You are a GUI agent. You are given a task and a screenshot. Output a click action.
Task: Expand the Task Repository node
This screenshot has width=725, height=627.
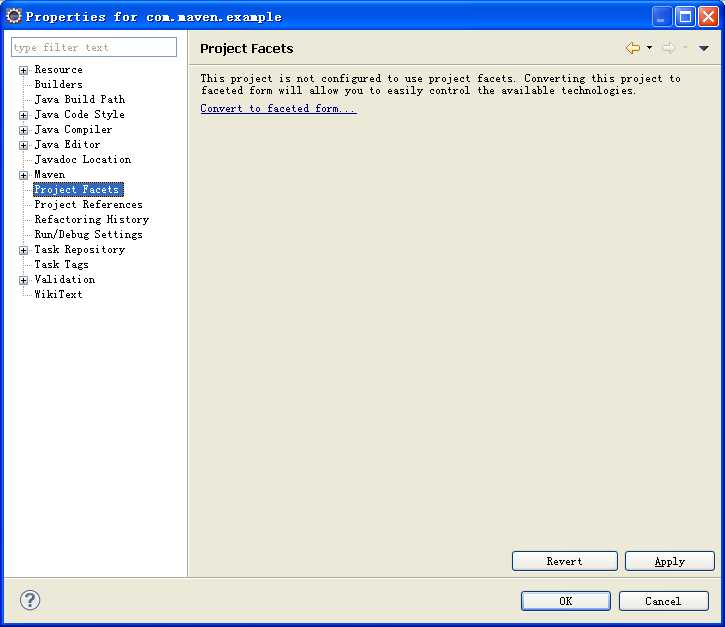click(23, 250)
